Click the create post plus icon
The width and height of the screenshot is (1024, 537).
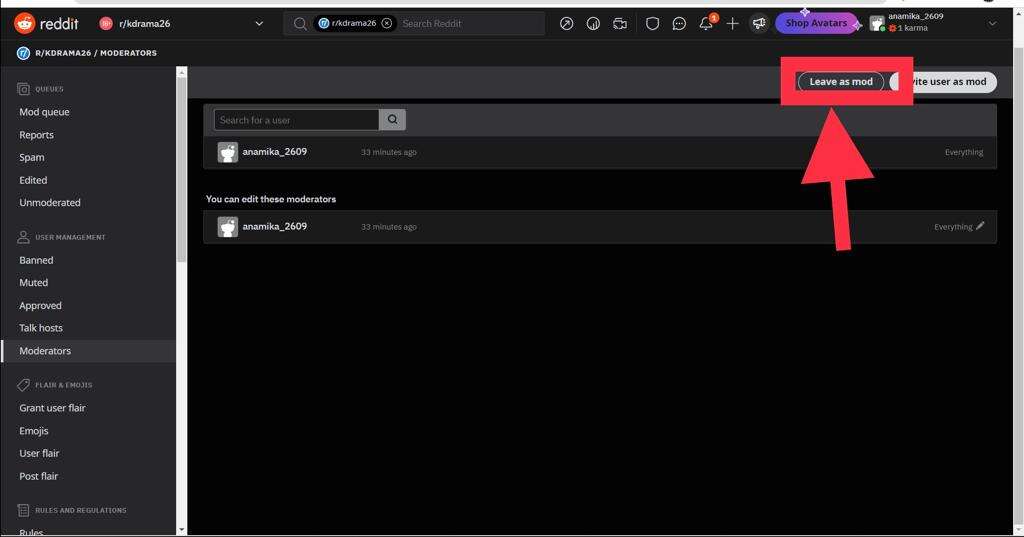[x=732, y=24]
